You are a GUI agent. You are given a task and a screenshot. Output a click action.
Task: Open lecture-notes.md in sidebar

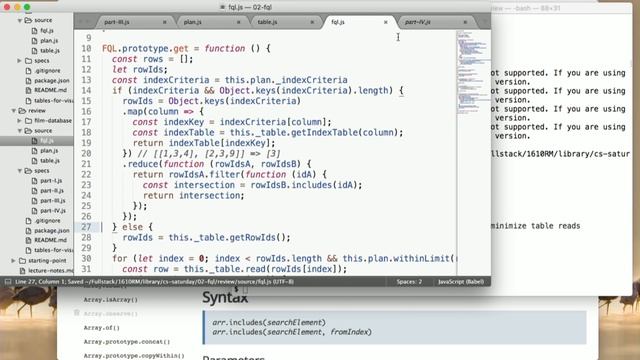(51, 270)
